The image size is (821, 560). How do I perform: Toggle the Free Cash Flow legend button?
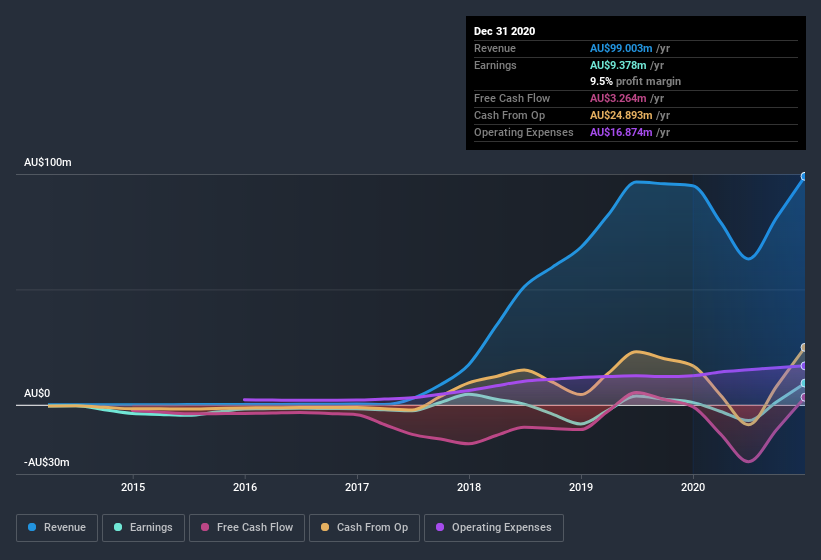[x=247, y=528]
